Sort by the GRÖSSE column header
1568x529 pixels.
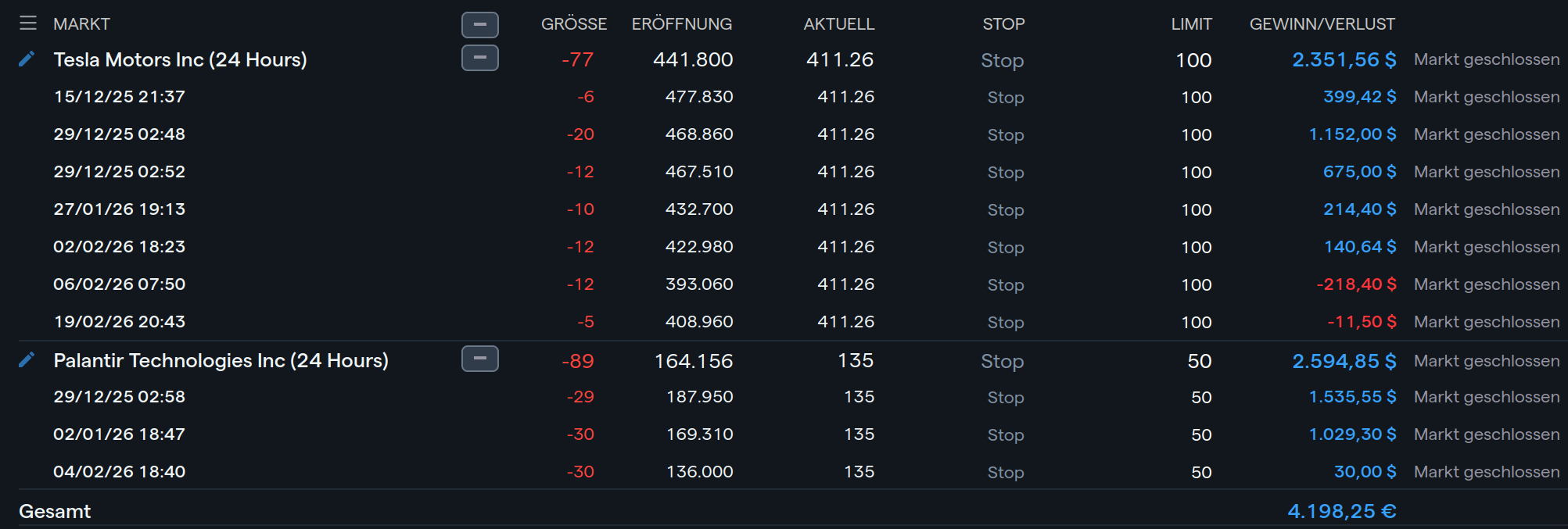click(573, 24)
